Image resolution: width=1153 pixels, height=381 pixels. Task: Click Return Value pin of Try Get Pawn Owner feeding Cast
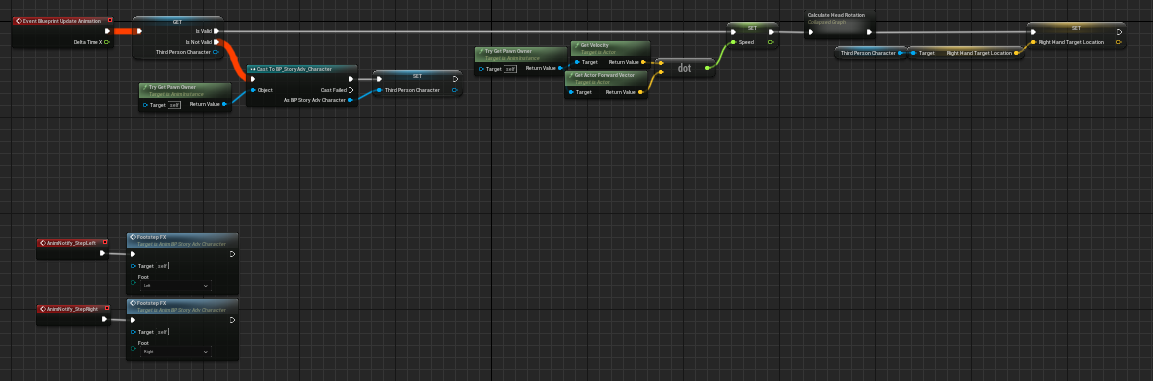(x=224, y=104)
